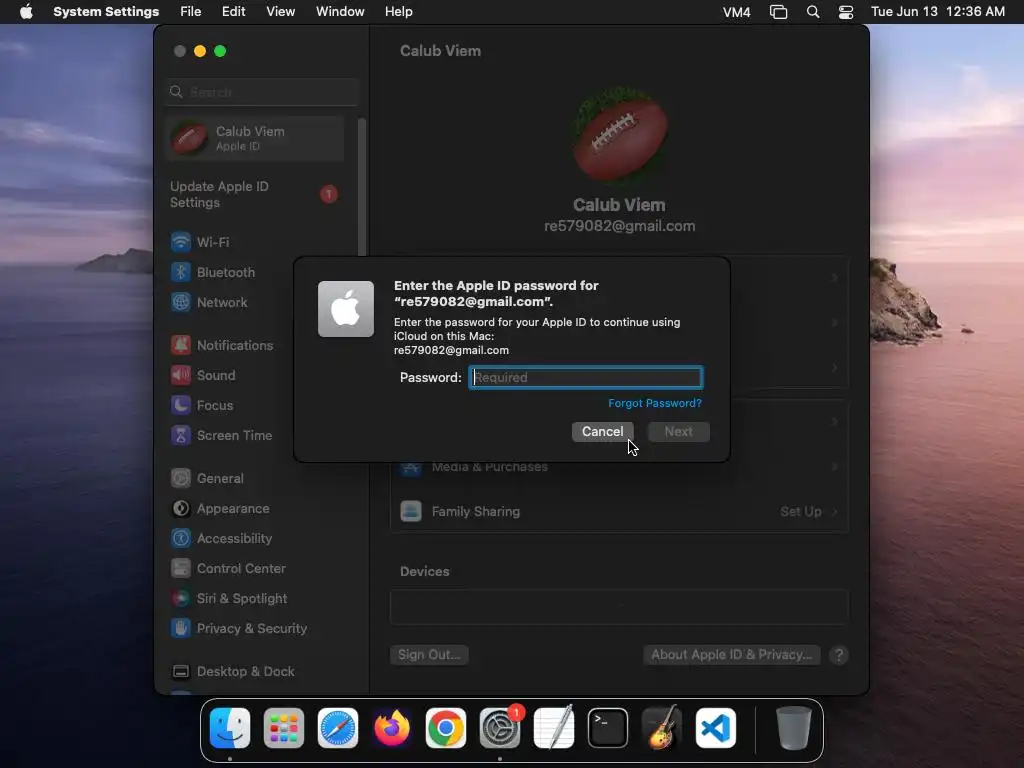Launch Visual Studio Code from Dock

tap(716, 728)
